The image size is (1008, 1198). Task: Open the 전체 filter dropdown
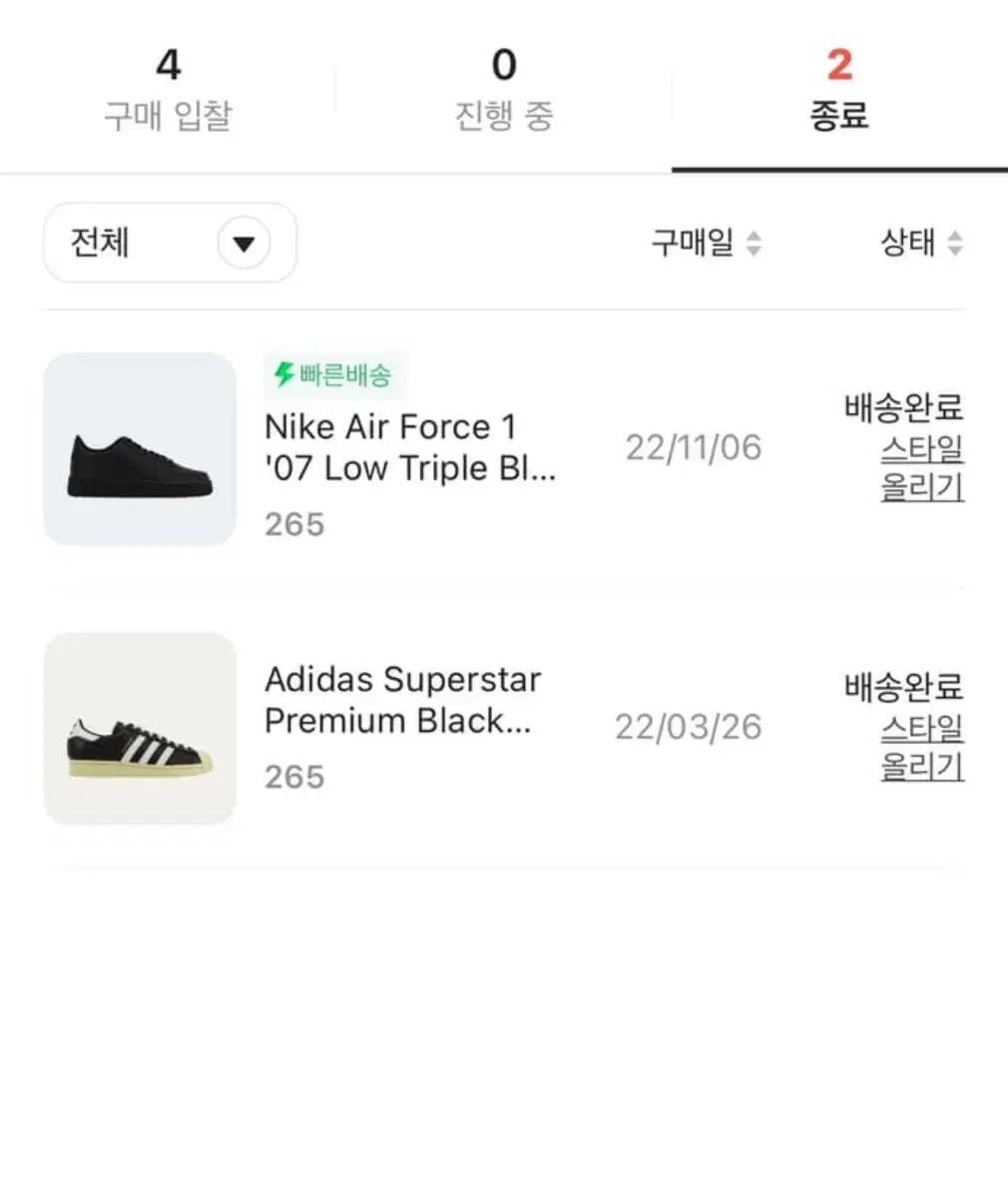coord(170,243)
